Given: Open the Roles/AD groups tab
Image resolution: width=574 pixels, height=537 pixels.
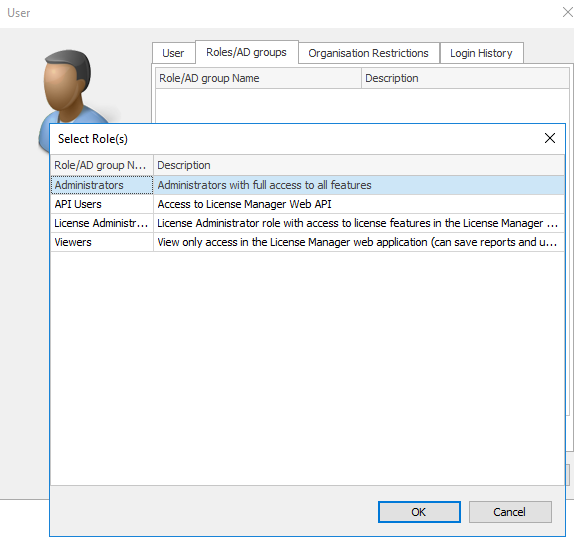Looking at the screenshot, I should 246,52.
